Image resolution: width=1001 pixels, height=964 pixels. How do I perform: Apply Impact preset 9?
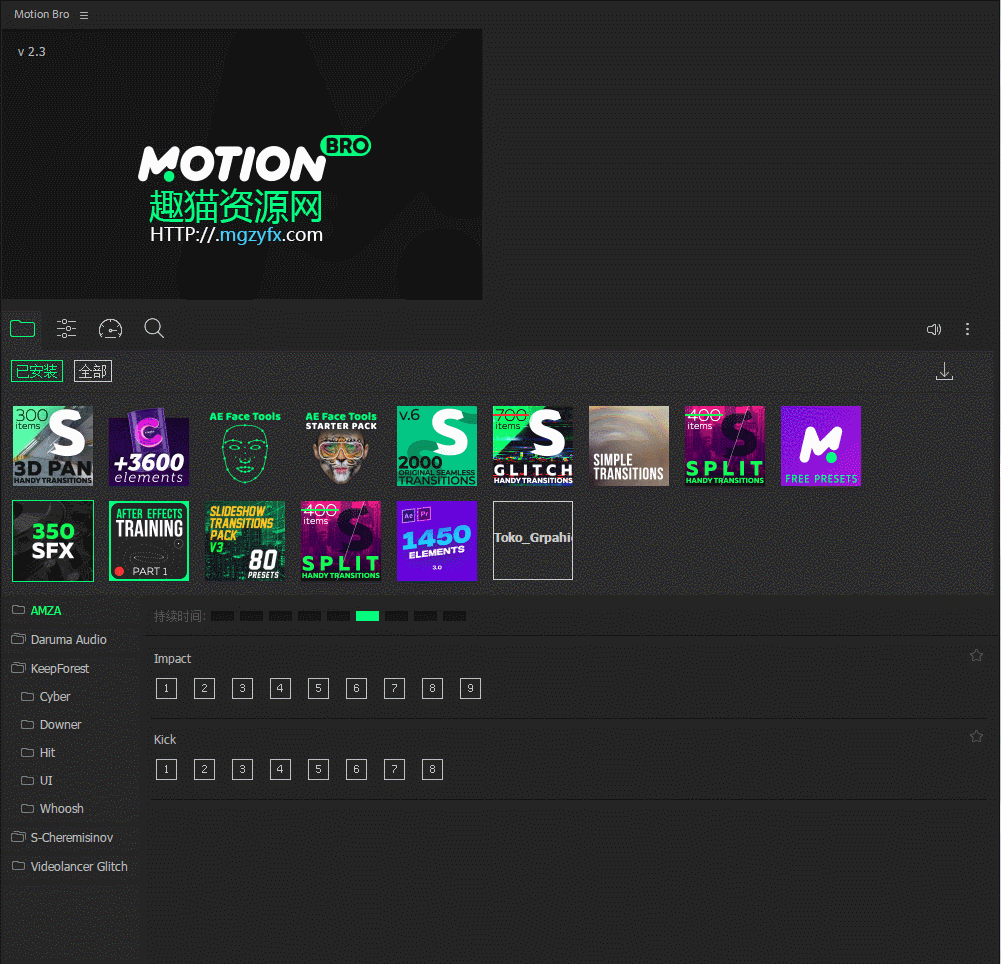[x=470, y=688]
